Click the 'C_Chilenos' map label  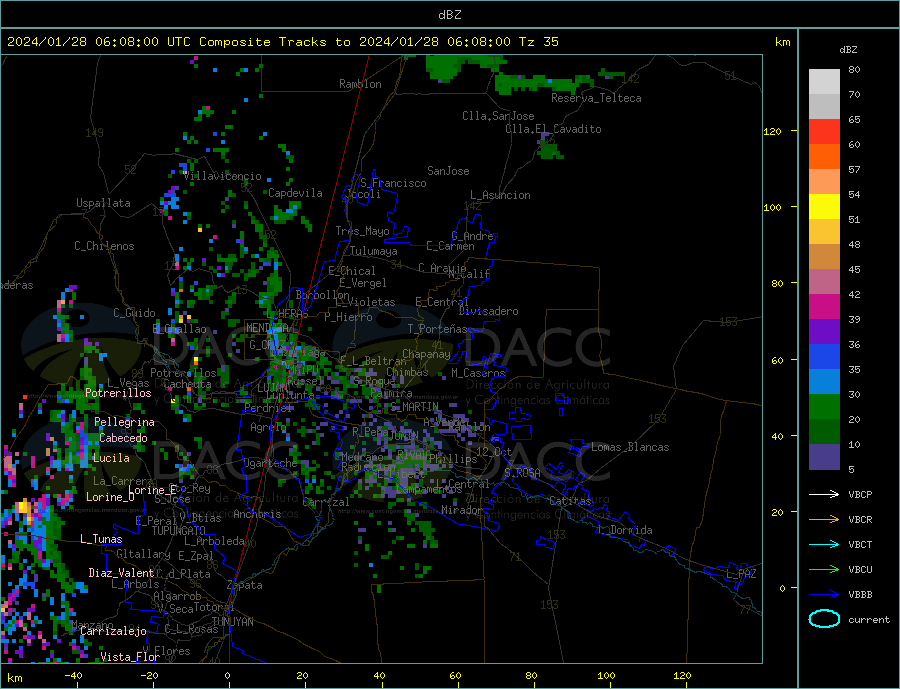tap(104, 246)
